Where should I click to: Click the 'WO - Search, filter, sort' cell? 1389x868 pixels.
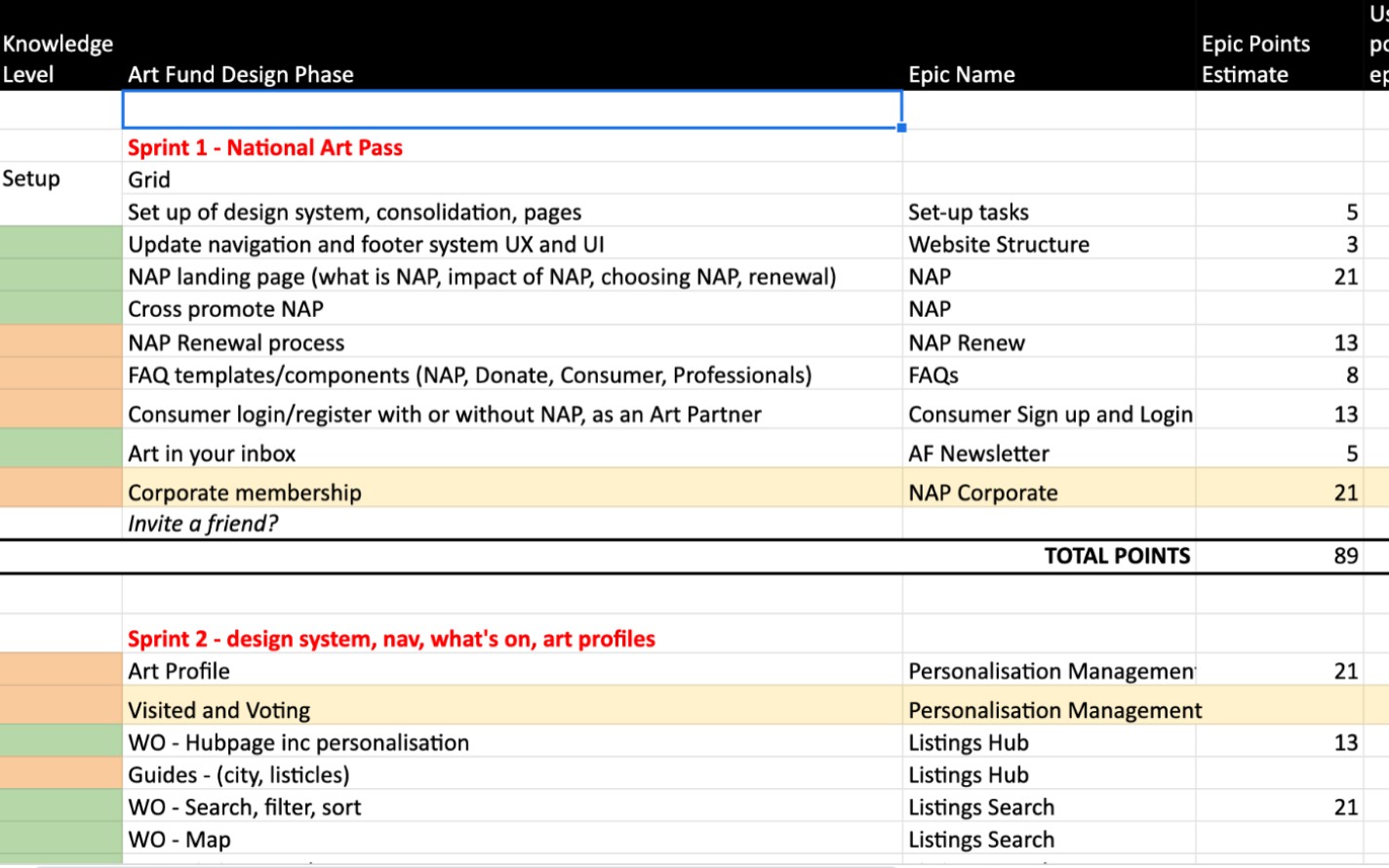(512, 806)
